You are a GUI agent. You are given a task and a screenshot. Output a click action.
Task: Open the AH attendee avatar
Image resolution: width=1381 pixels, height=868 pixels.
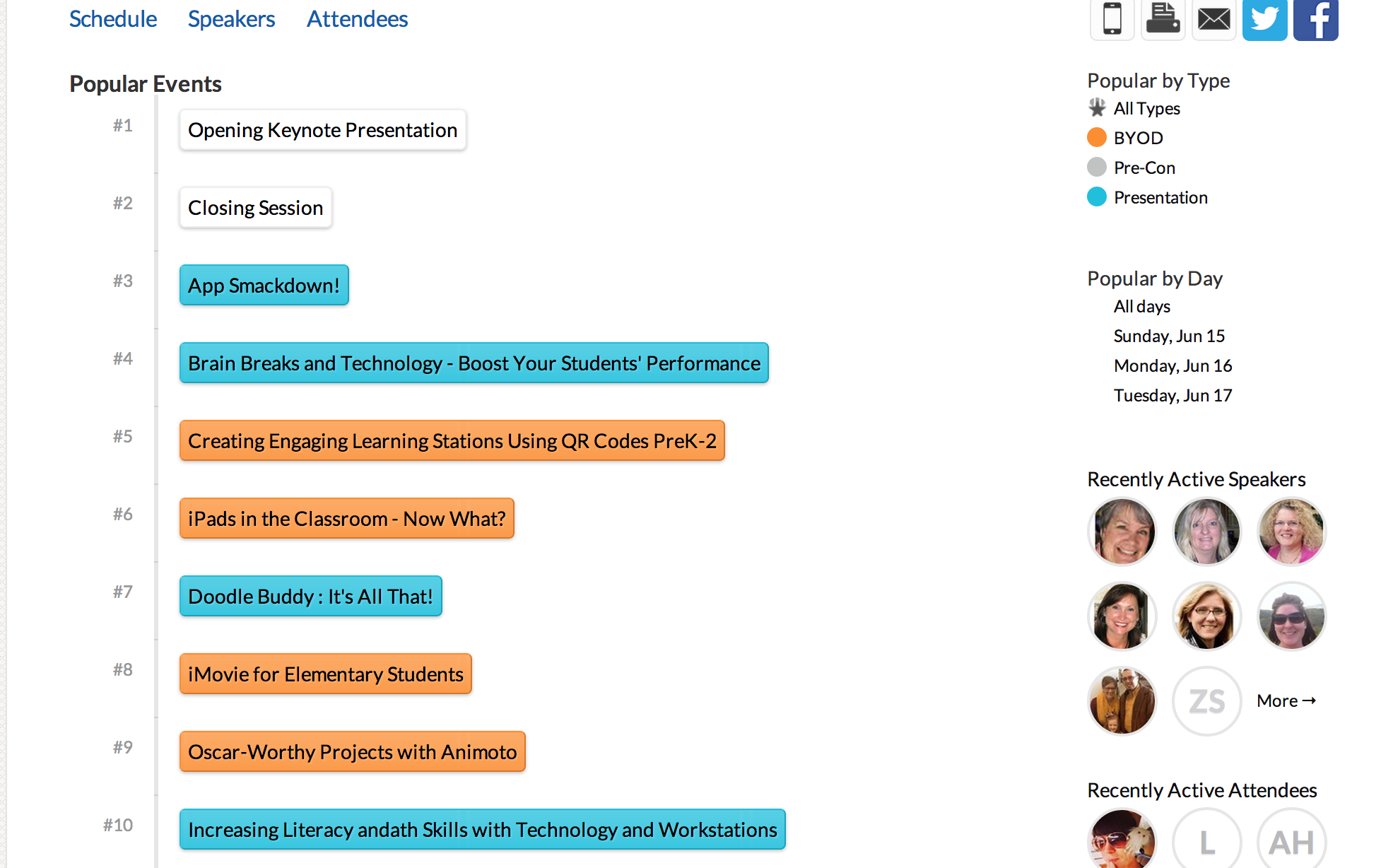[1292, 841]
